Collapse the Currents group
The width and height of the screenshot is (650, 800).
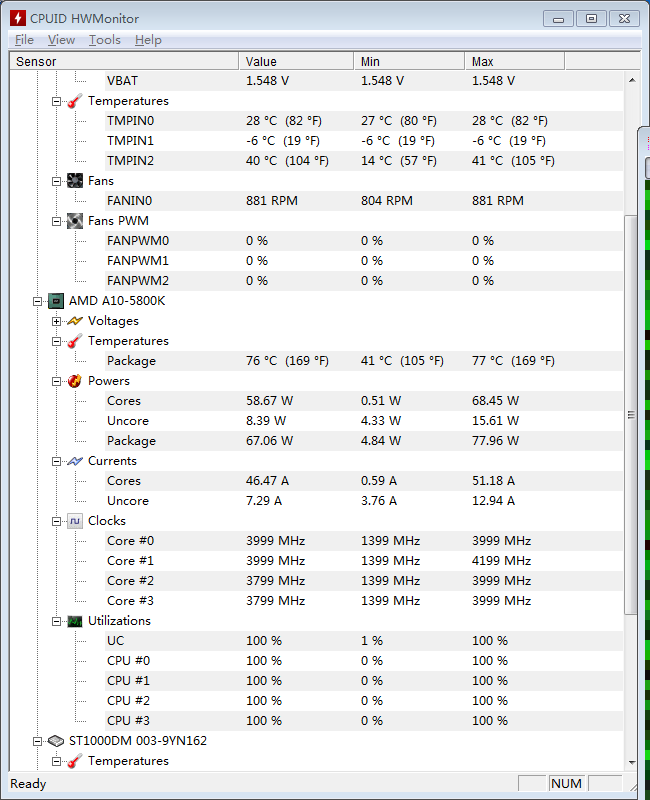(x=56, y=461)
